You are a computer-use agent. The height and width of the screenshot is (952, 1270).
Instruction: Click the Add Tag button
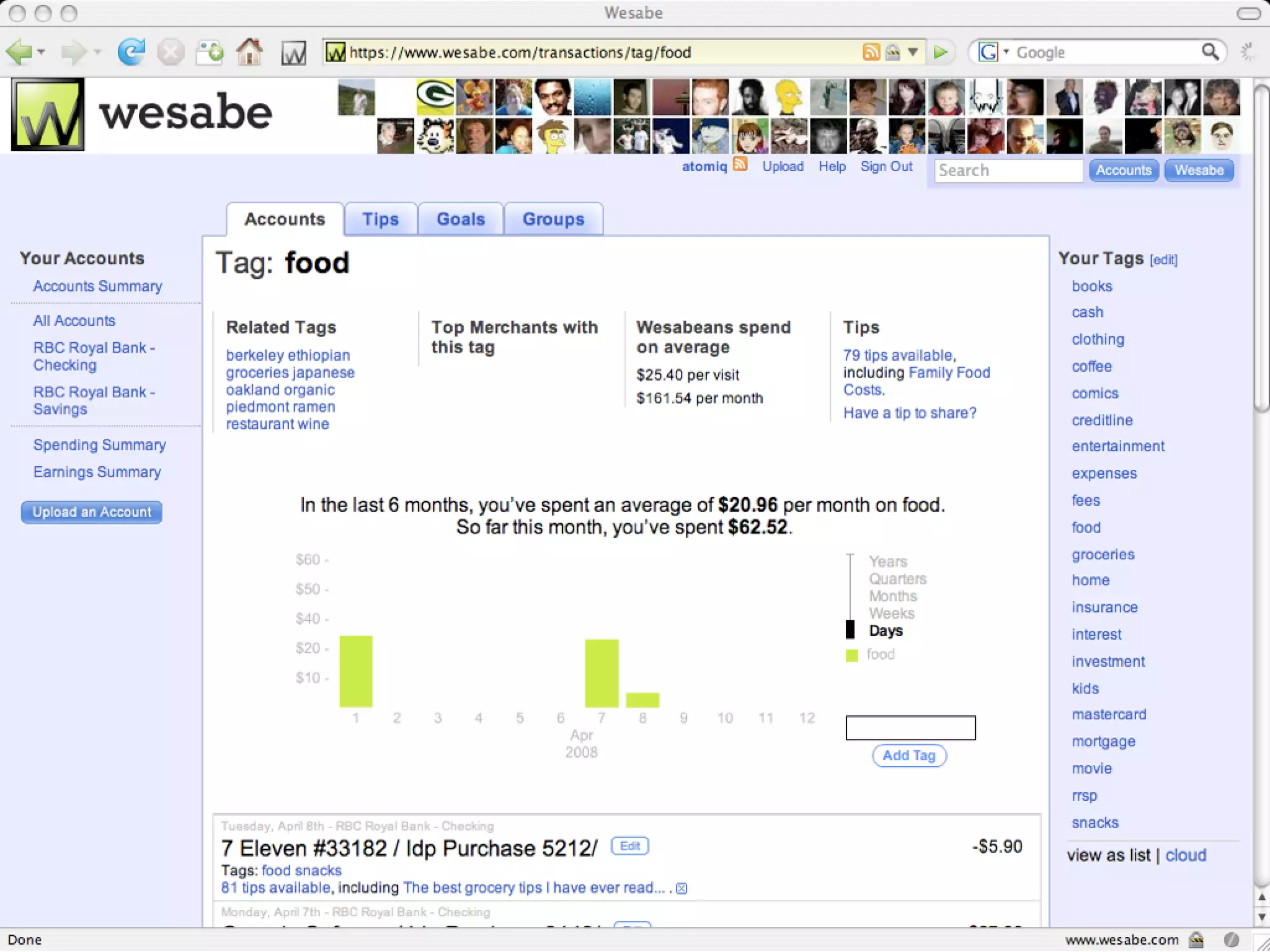coord(909,756)
